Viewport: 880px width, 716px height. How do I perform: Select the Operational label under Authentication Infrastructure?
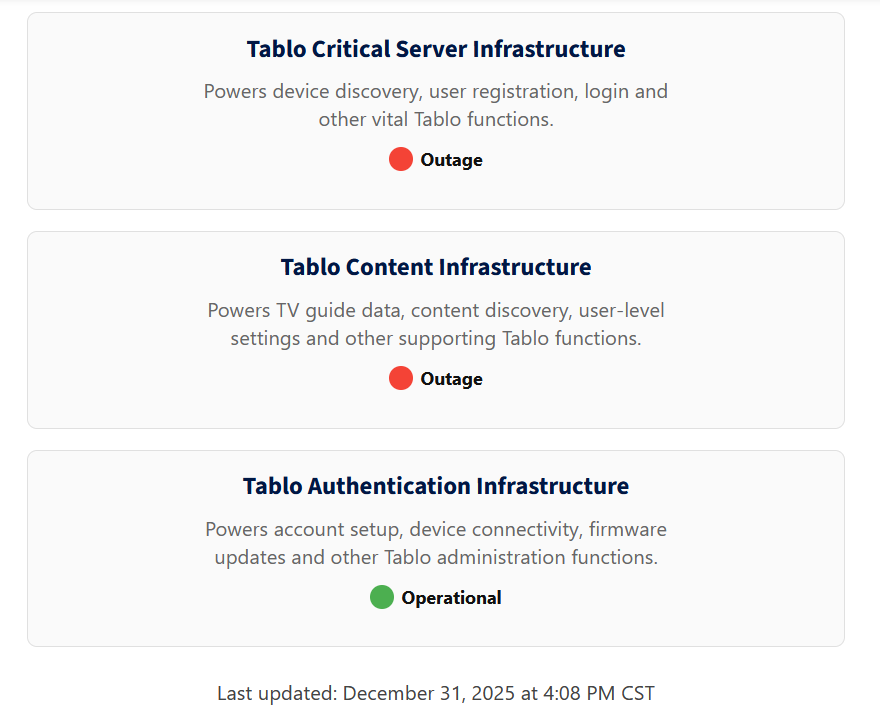click(451, 598)
